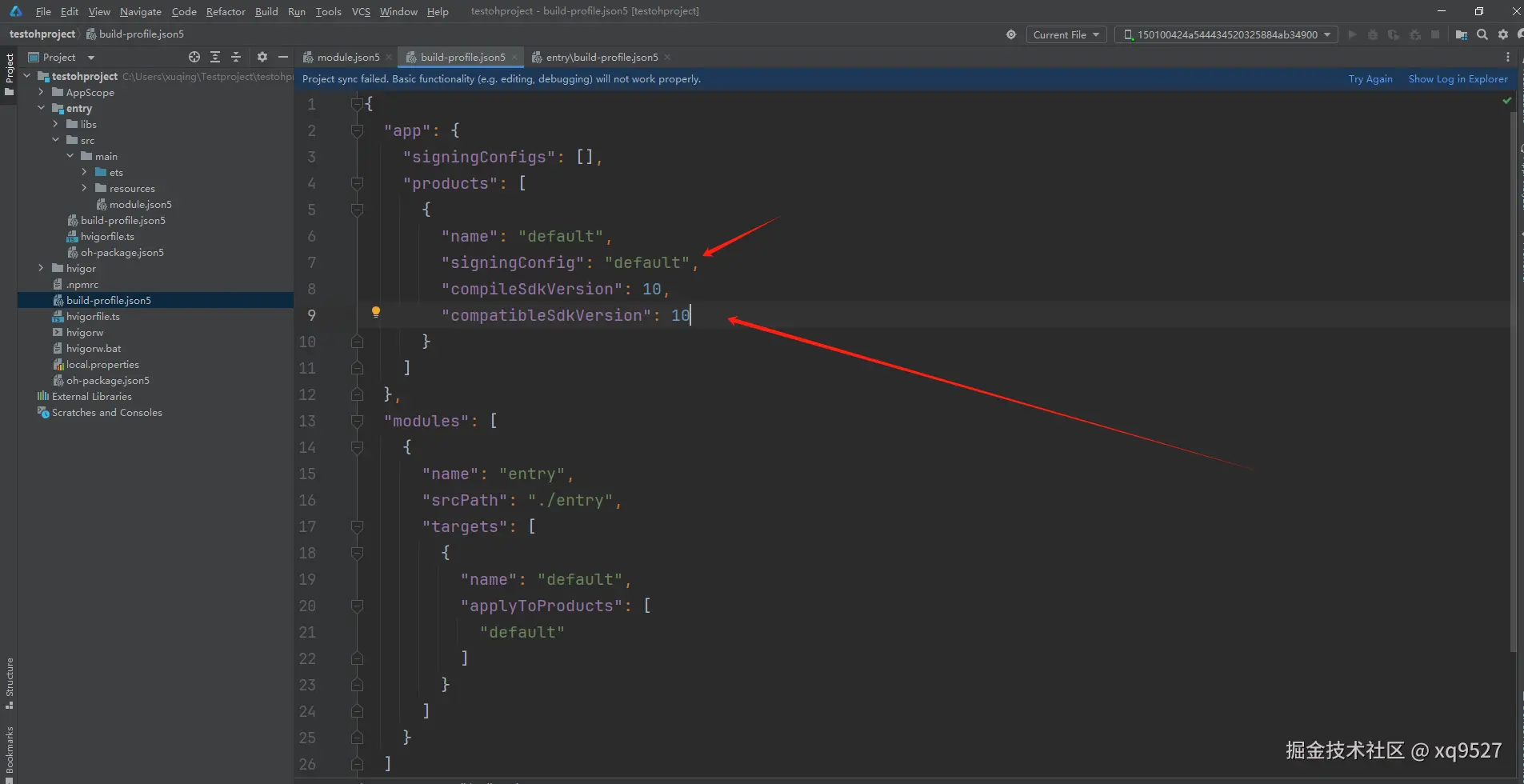Screen dimensions: 1524x784
Task: Place cursor on "compileSdkVersion" line text
Action: click(x=555, y=289)
